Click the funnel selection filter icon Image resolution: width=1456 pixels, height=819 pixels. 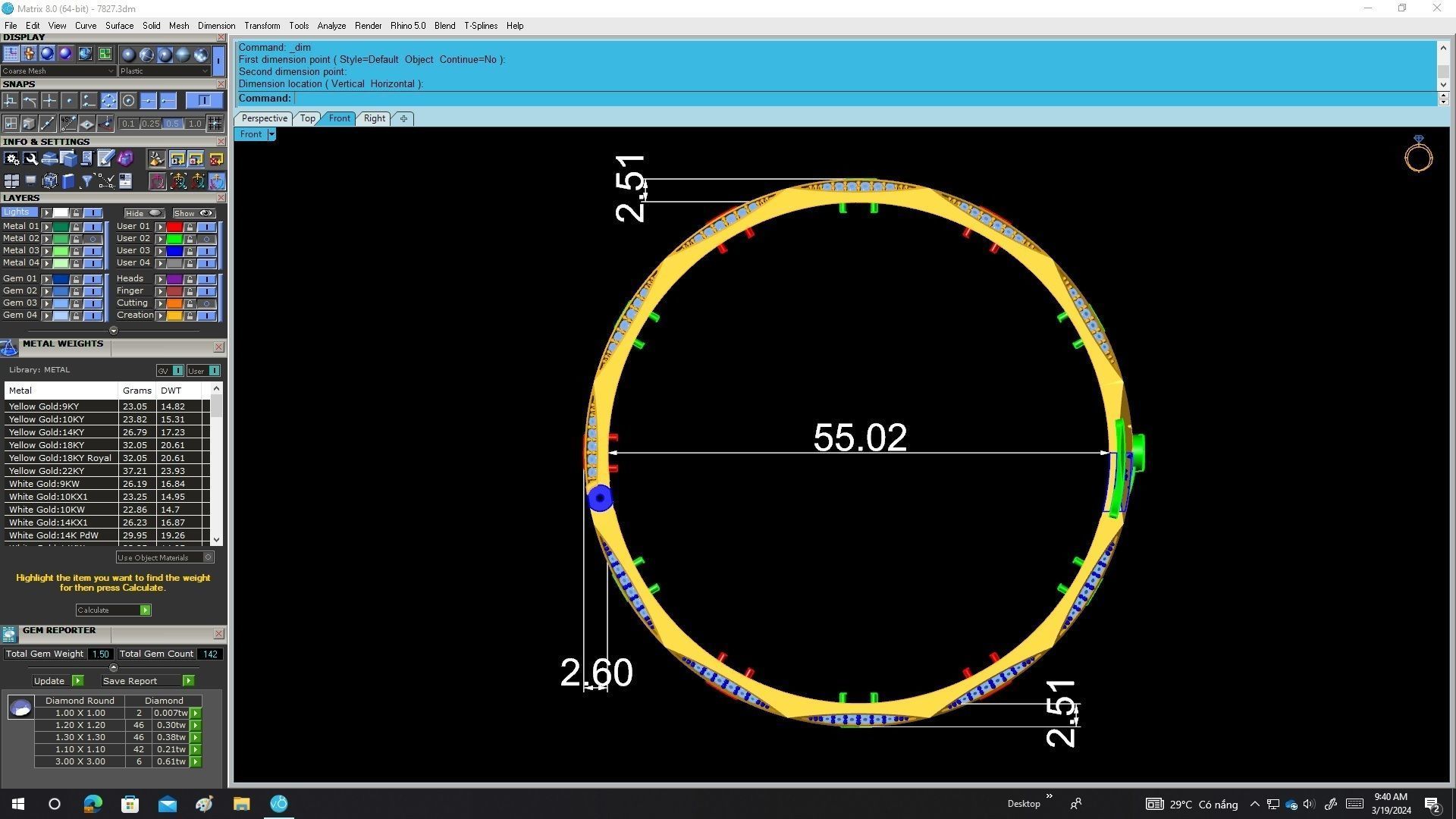click(87, 181)
